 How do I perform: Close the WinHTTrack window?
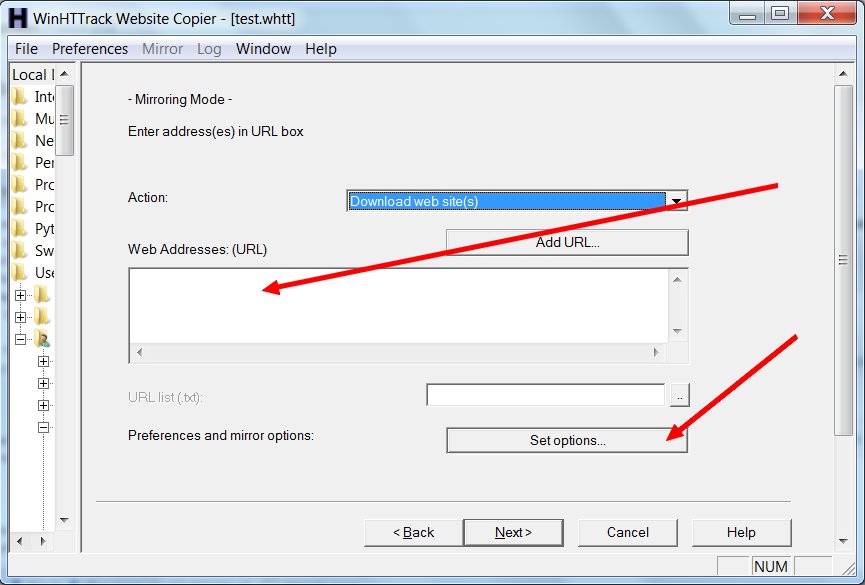[x=826, y=14]
